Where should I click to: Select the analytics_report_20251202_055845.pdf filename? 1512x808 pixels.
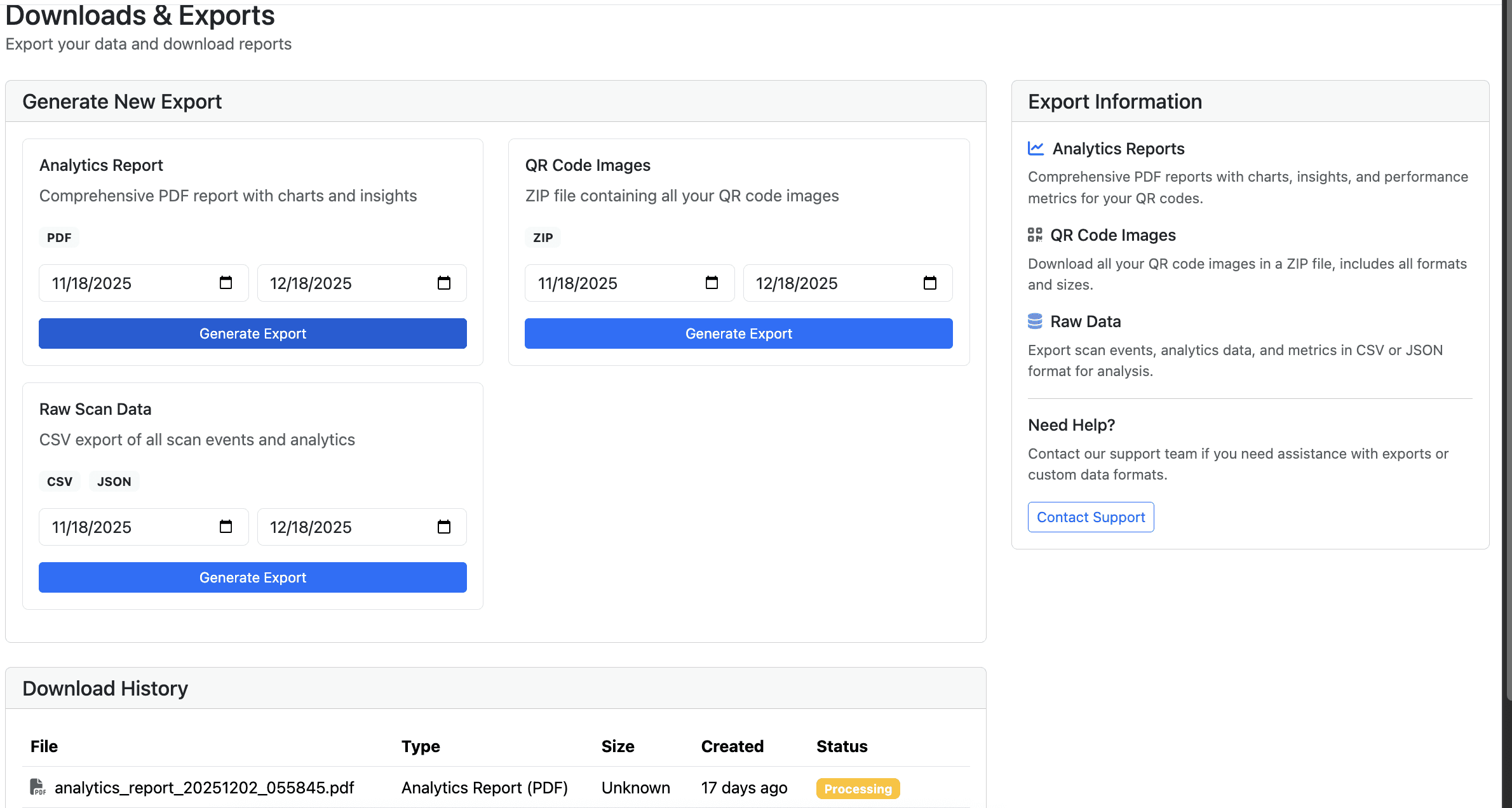coord(205,788)
